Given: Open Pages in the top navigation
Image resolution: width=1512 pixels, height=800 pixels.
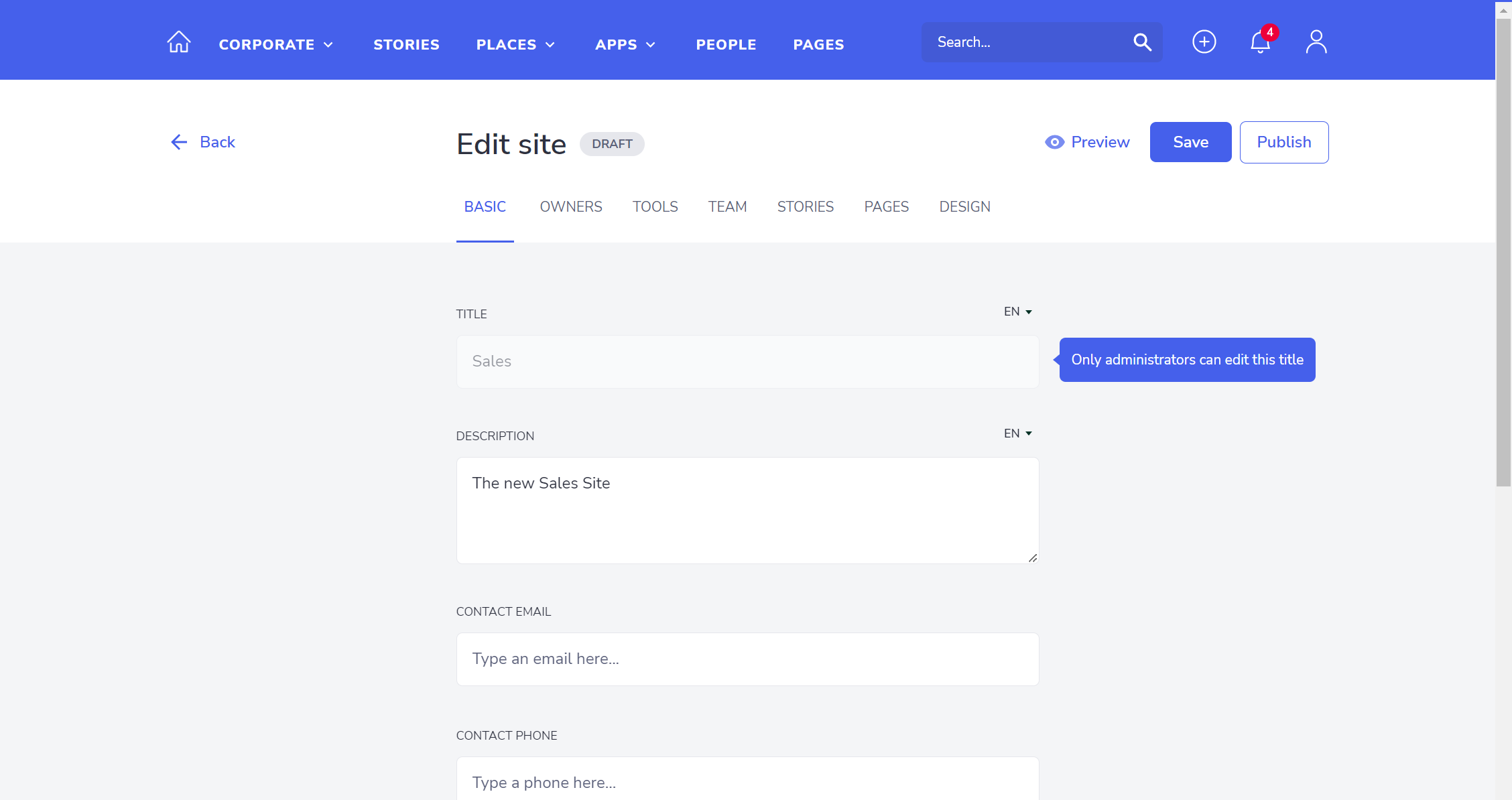Looking at the screenshot, I should [818, 45].
